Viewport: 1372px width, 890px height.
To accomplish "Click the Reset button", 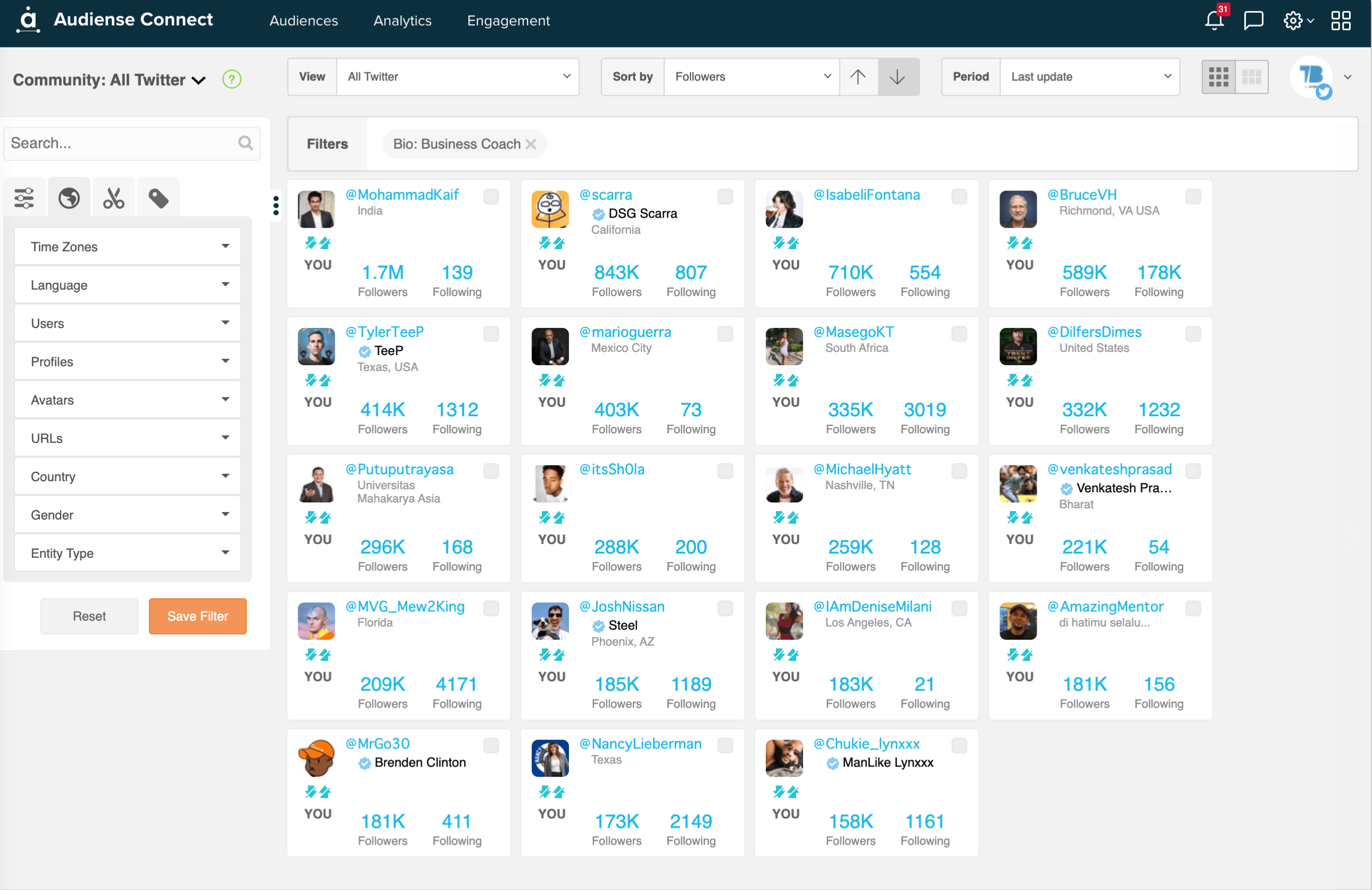I will tap(89, 616).
